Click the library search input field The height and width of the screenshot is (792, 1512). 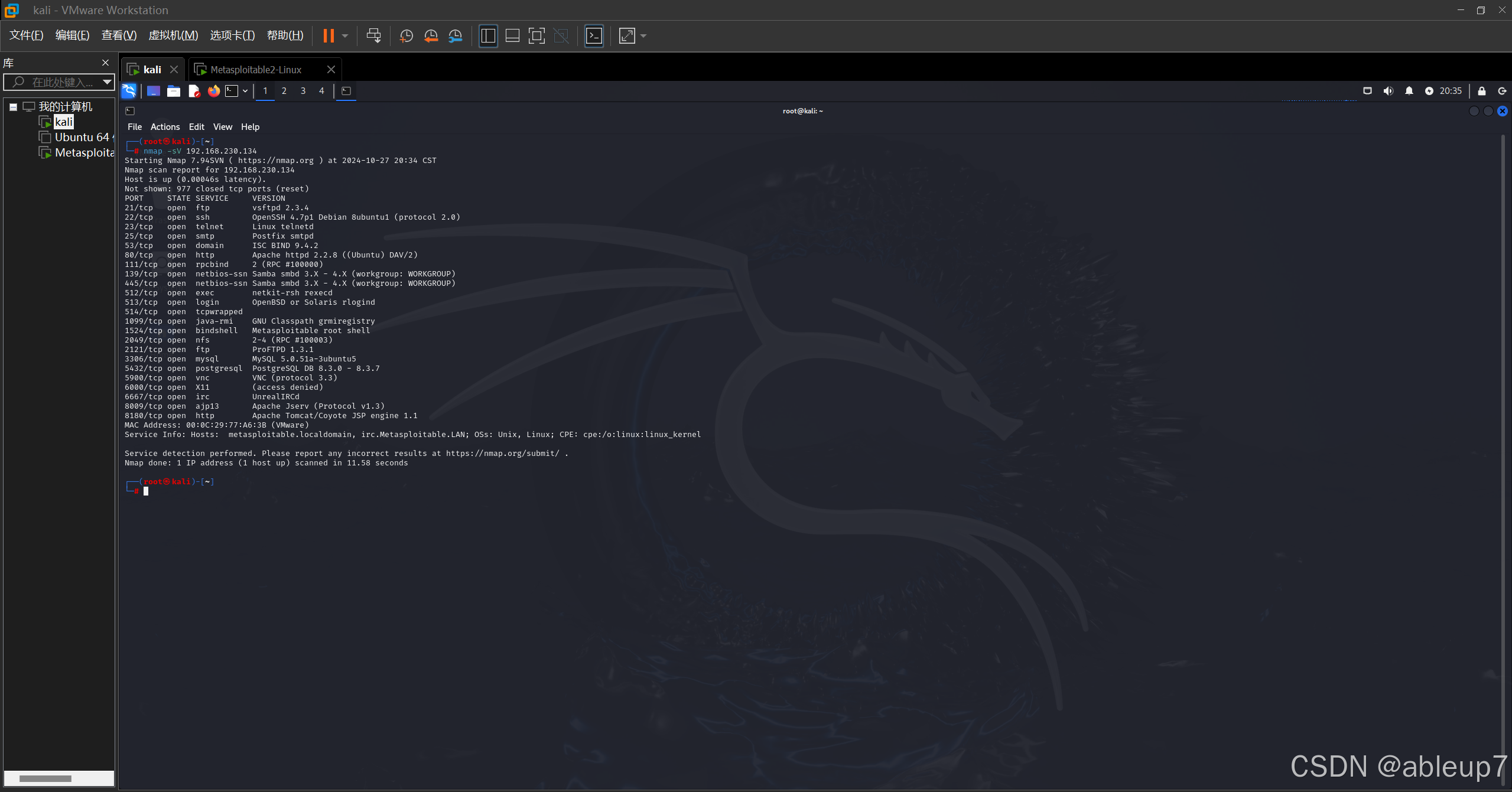58,82
